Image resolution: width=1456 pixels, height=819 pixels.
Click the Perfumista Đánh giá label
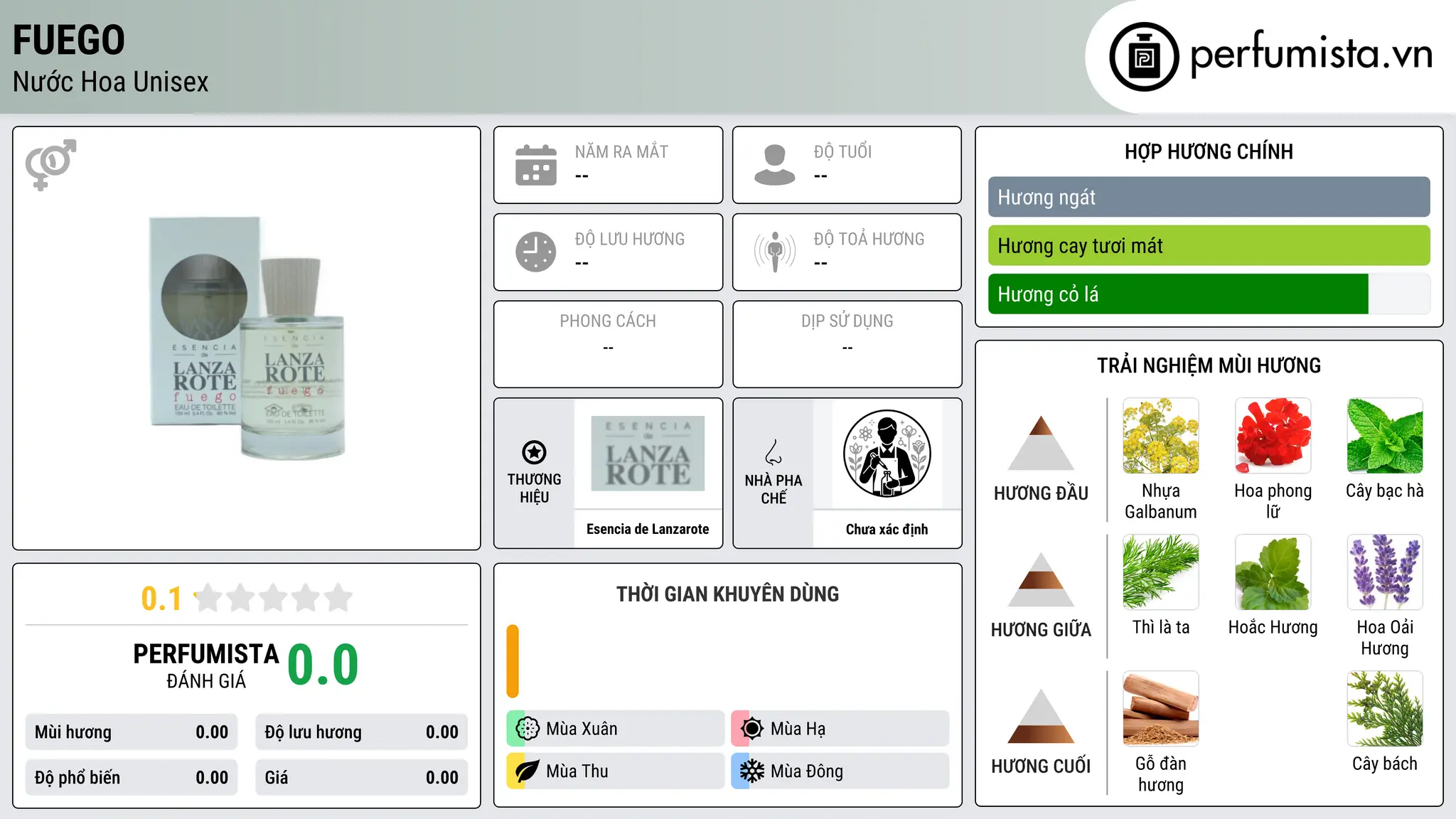(206, 665)
